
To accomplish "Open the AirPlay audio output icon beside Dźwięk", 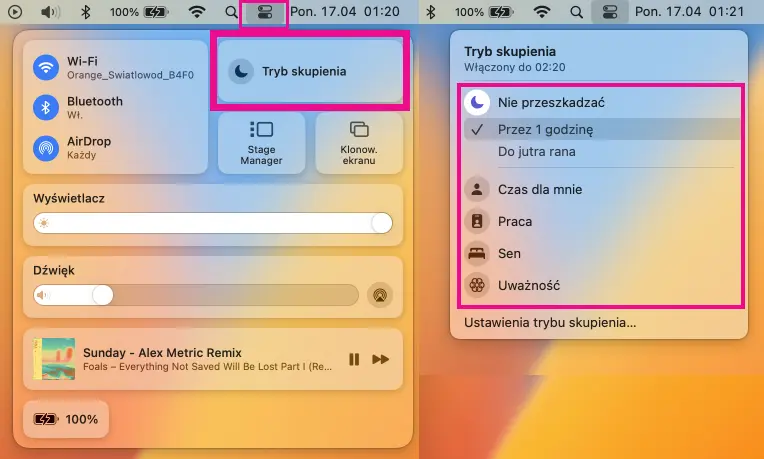I will pos(380,295).
